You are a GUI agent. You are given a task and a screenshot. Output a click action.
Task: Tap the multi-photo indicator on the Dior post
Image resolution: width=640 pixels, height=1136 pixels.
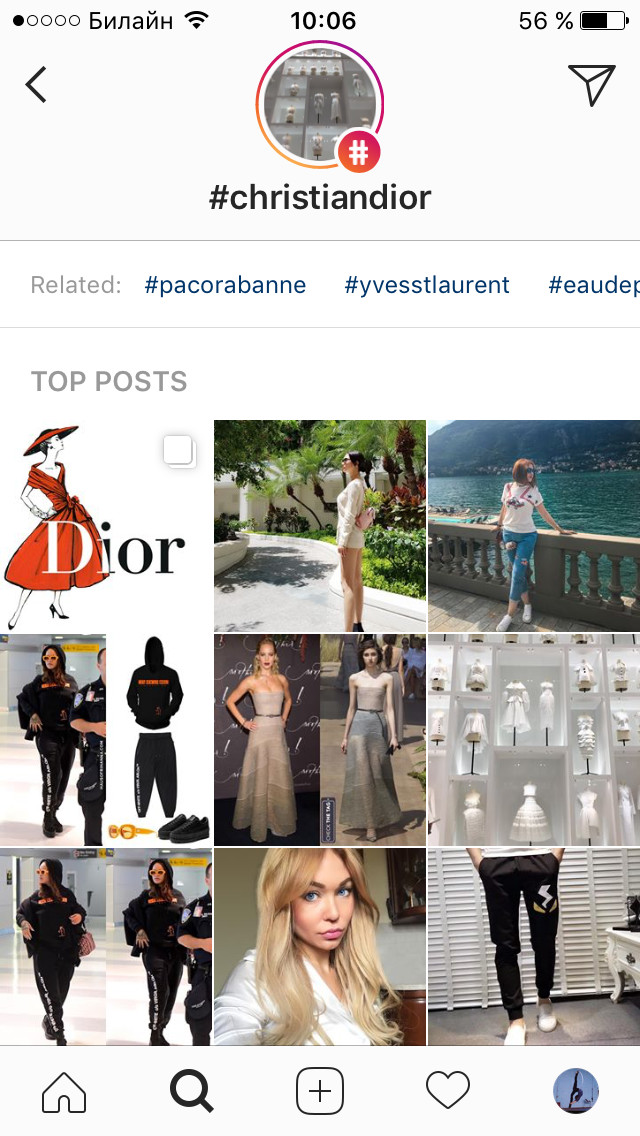point(178,451)
